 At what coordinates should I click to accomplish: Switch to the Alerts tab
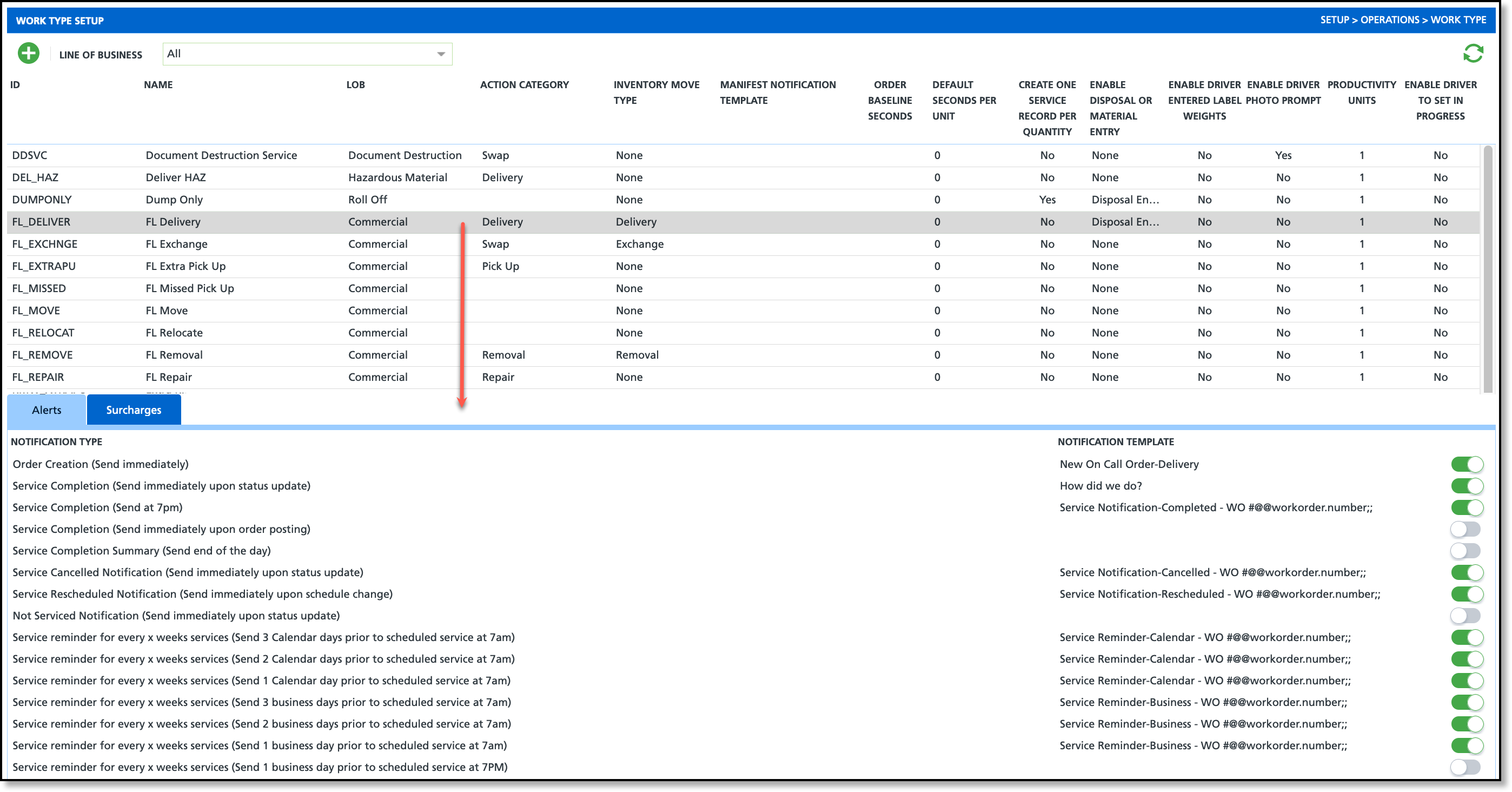(47, 410)
